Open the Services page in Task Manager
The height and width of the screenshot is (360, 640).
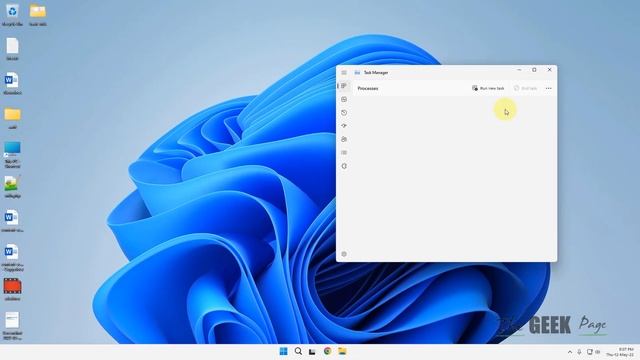(344, 166)
